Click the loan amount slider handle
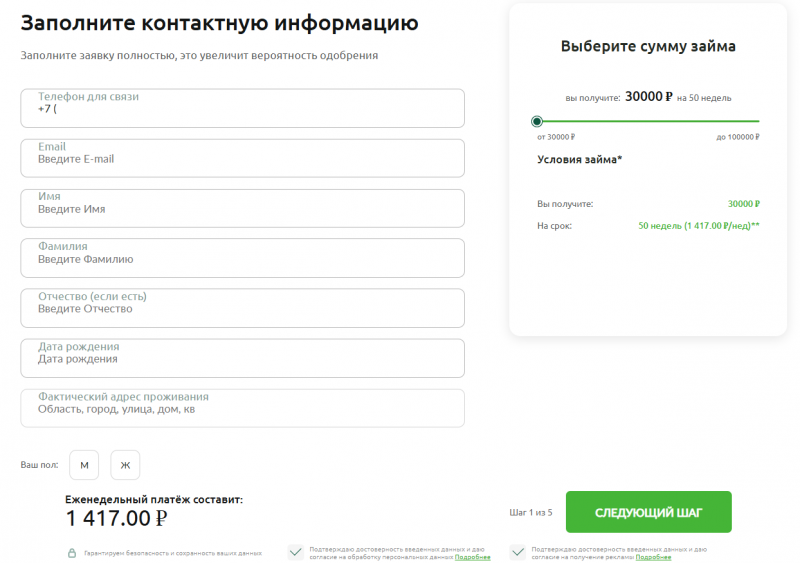 click(537, 121)
